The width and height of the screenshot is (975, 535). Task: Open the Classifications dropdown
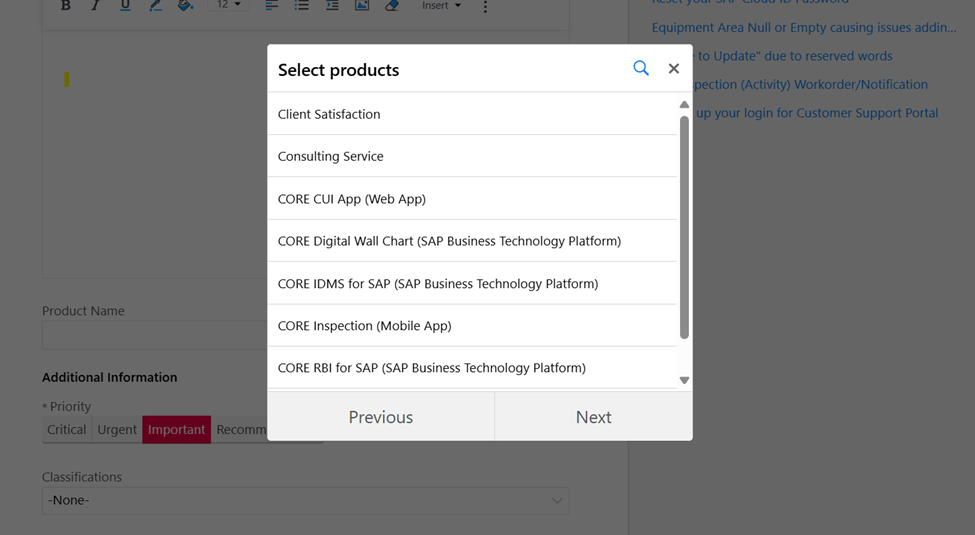[305, 500]
